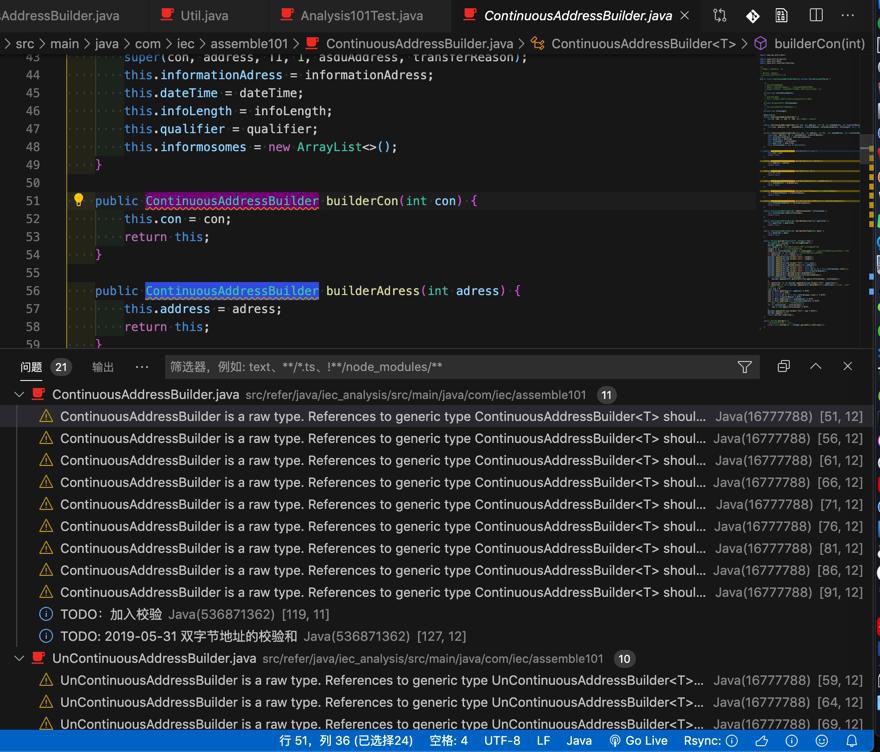This screenshot has height=752, width=880.
Task: Click the collapse all problems icon
Action: (783, 367)
